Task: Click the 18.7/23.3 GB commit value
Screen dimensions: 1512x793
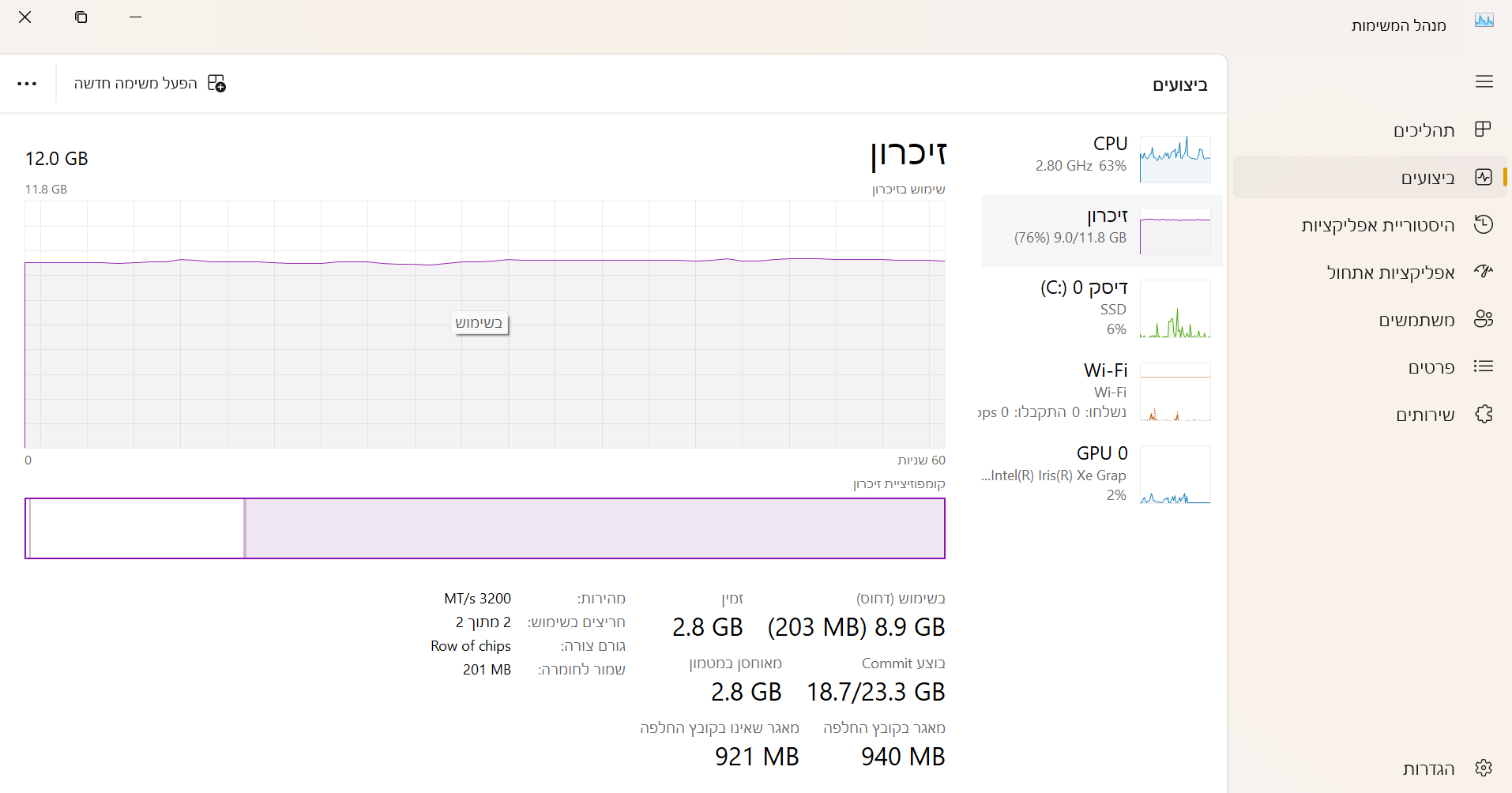Action: [875, 692]
